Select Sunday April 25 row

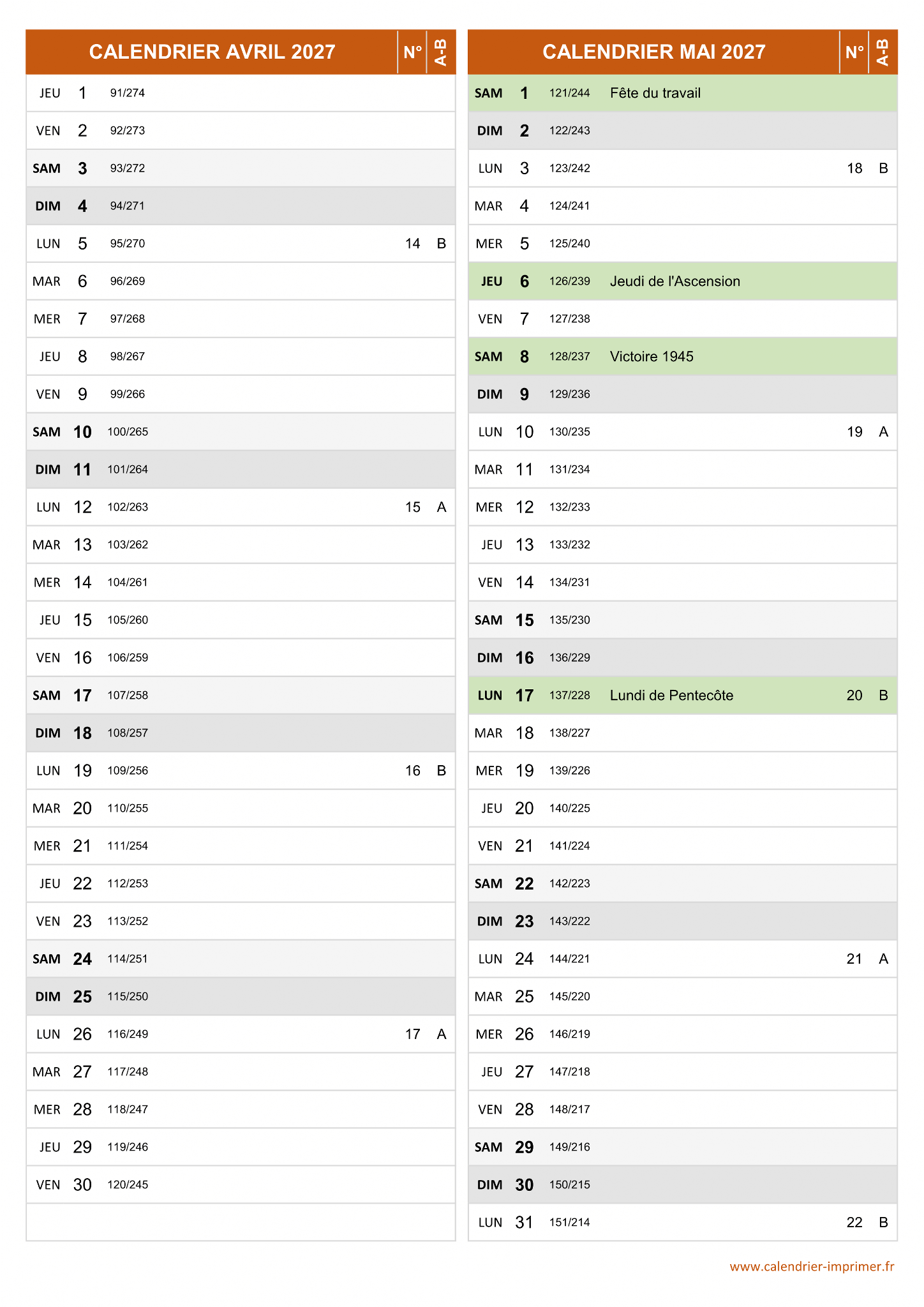(241, 997)
